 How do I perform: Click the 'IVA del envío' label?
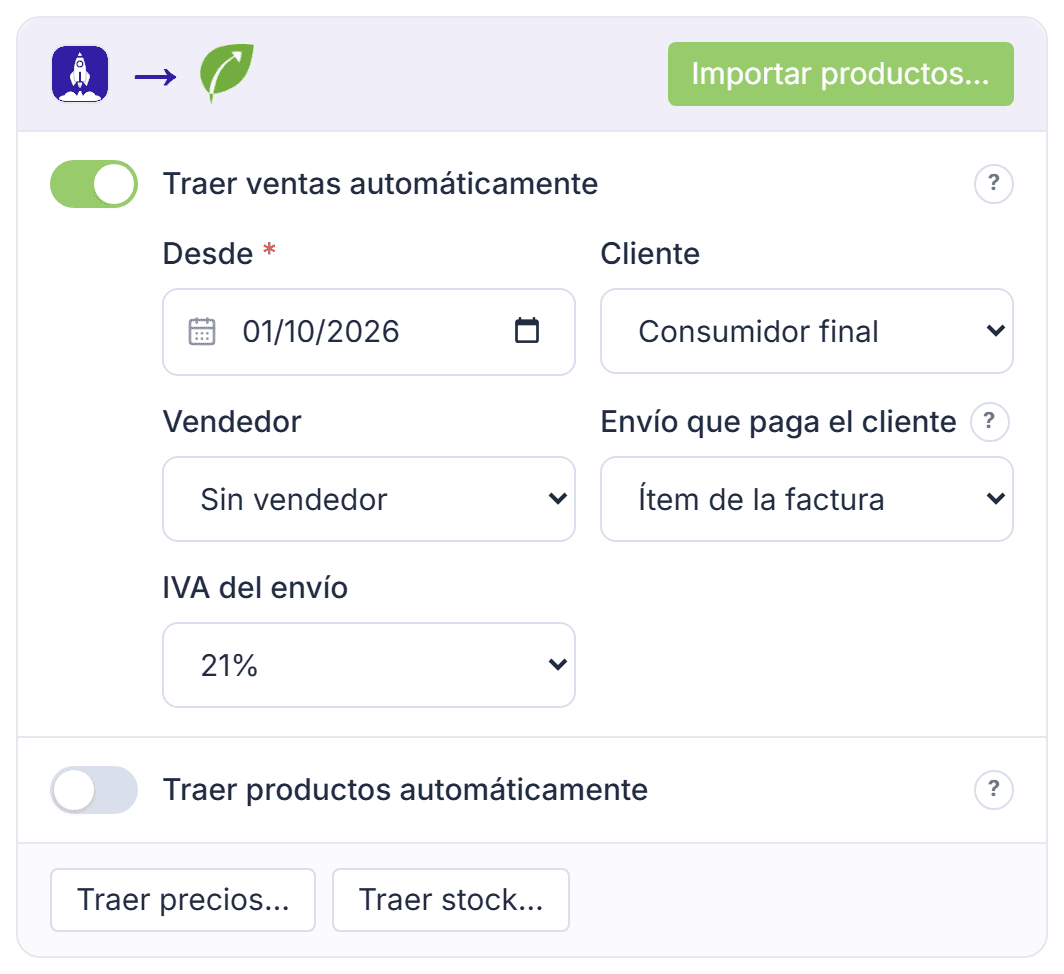click(x=255, y=588)
